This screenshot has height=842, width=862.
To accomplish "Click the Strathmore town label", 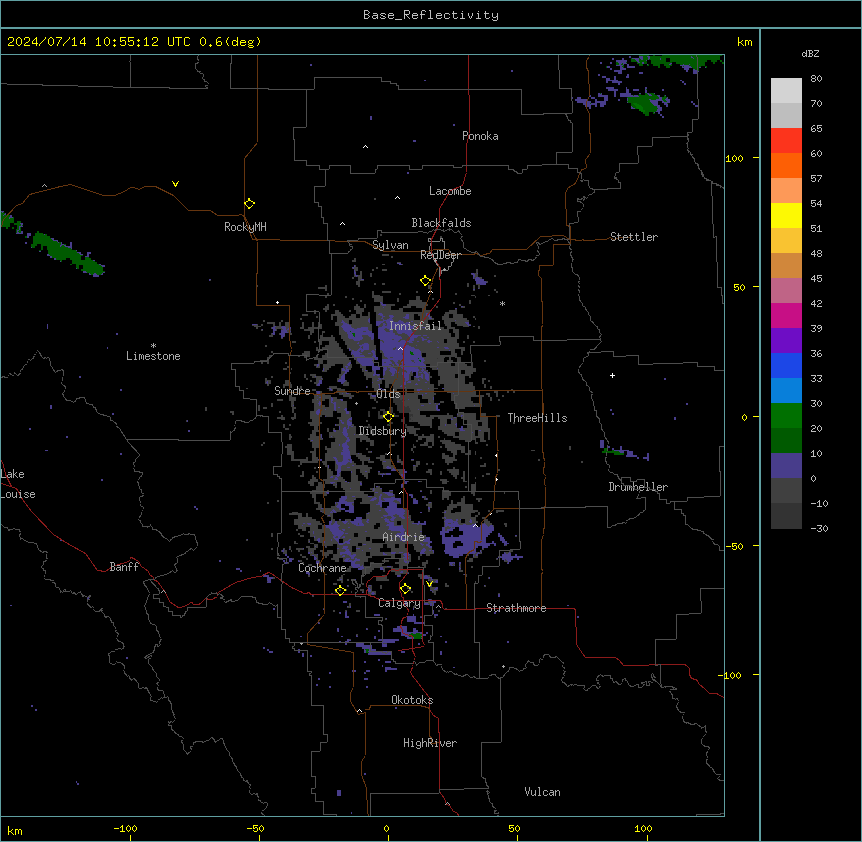I will pyautogui.click(x=516, y=608).
